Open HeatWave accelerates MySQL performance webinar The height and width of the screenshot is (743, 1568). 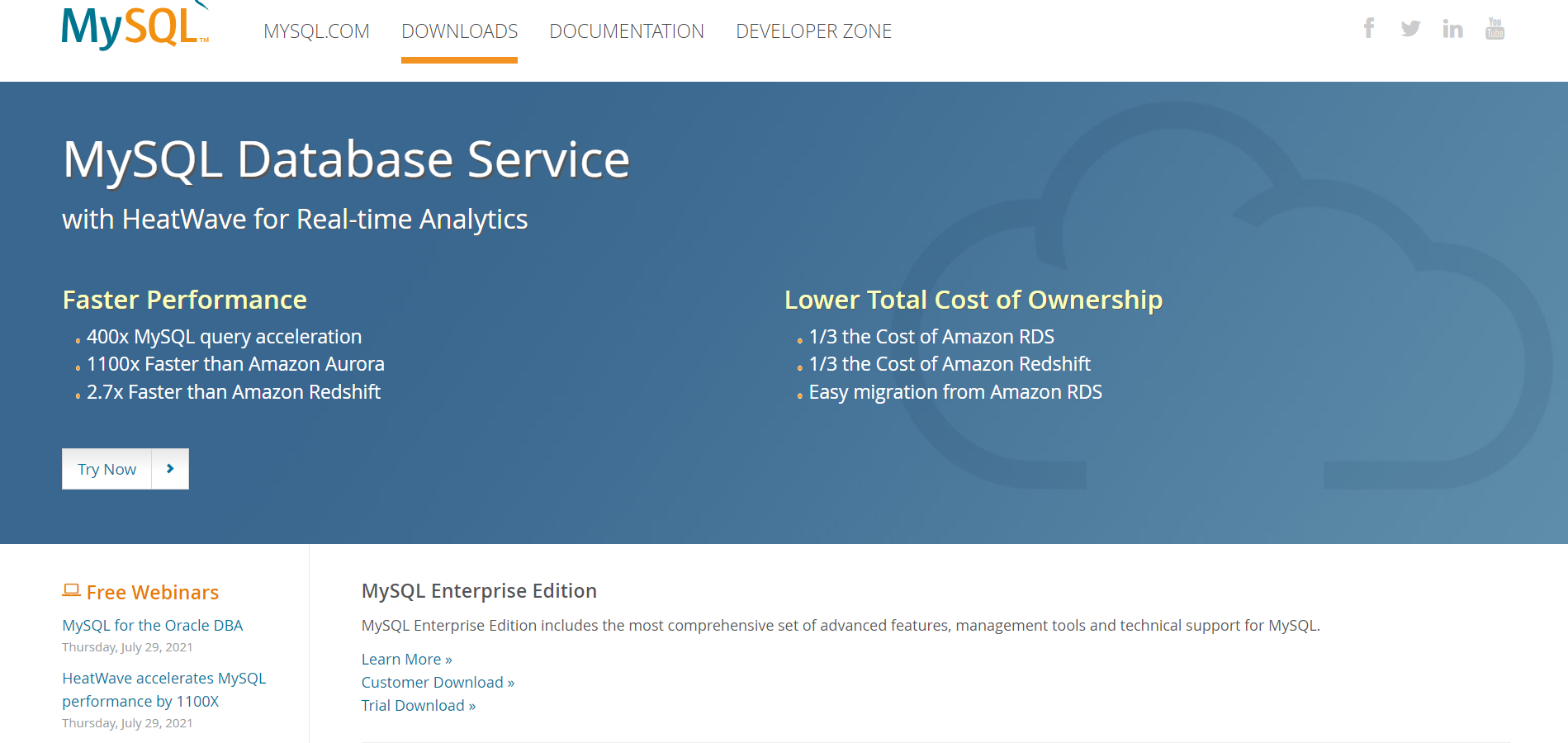(164, 689)
